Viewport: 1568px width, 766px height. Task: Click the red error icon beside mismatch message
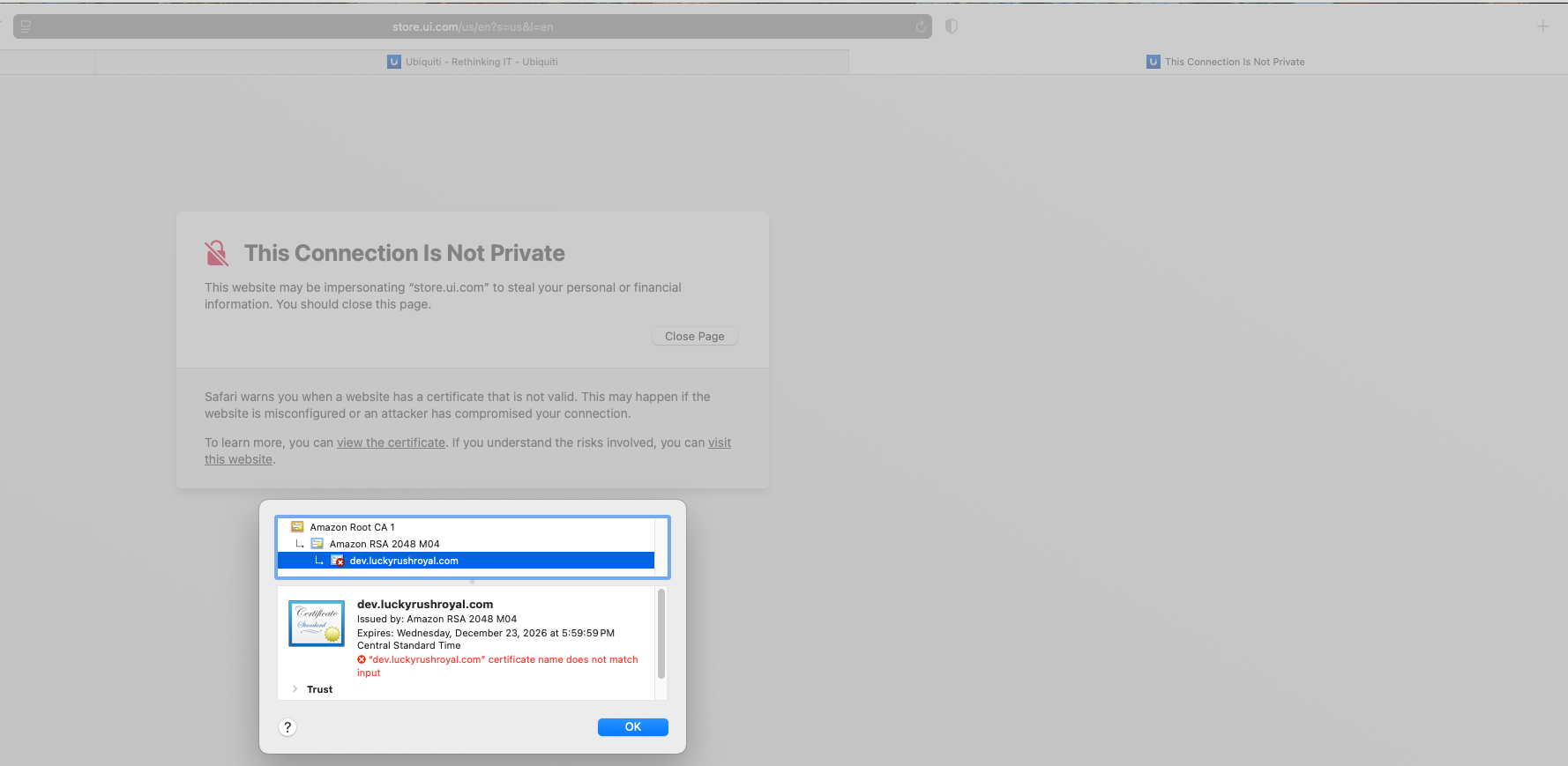tap(362, 659)
